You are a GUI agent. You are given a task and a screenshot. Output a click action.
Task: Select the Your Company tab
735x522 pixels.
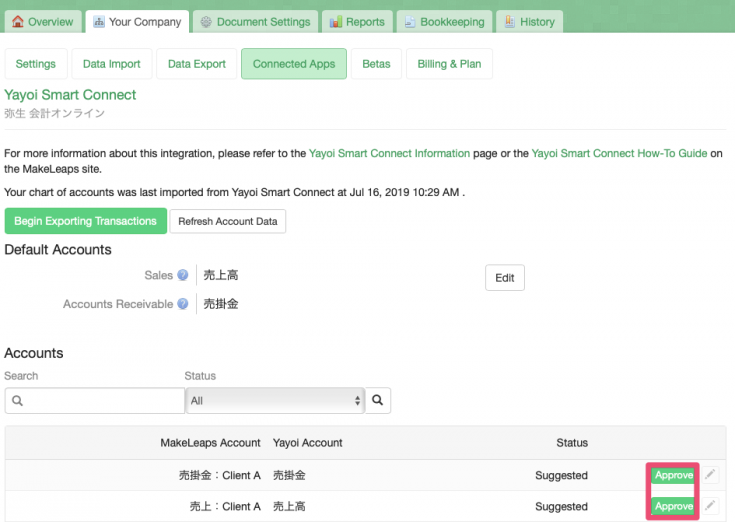tap(137, 22)
